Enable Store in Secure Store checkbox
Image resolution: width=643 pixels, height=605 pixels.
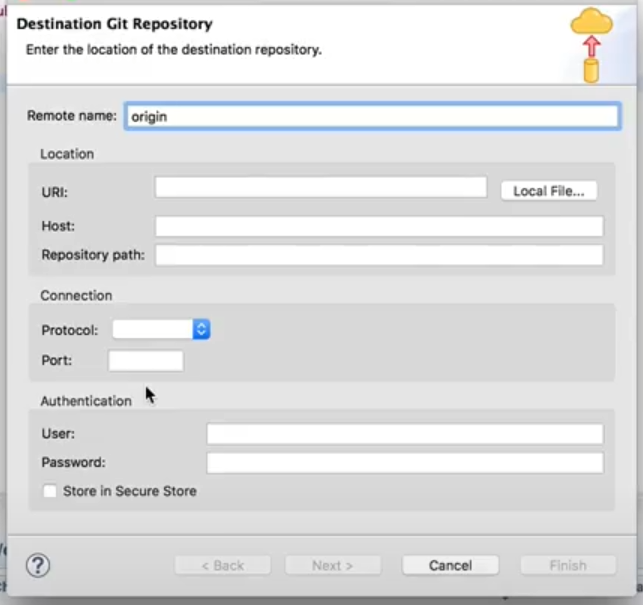pyautogui.click(x=50, y=491)
